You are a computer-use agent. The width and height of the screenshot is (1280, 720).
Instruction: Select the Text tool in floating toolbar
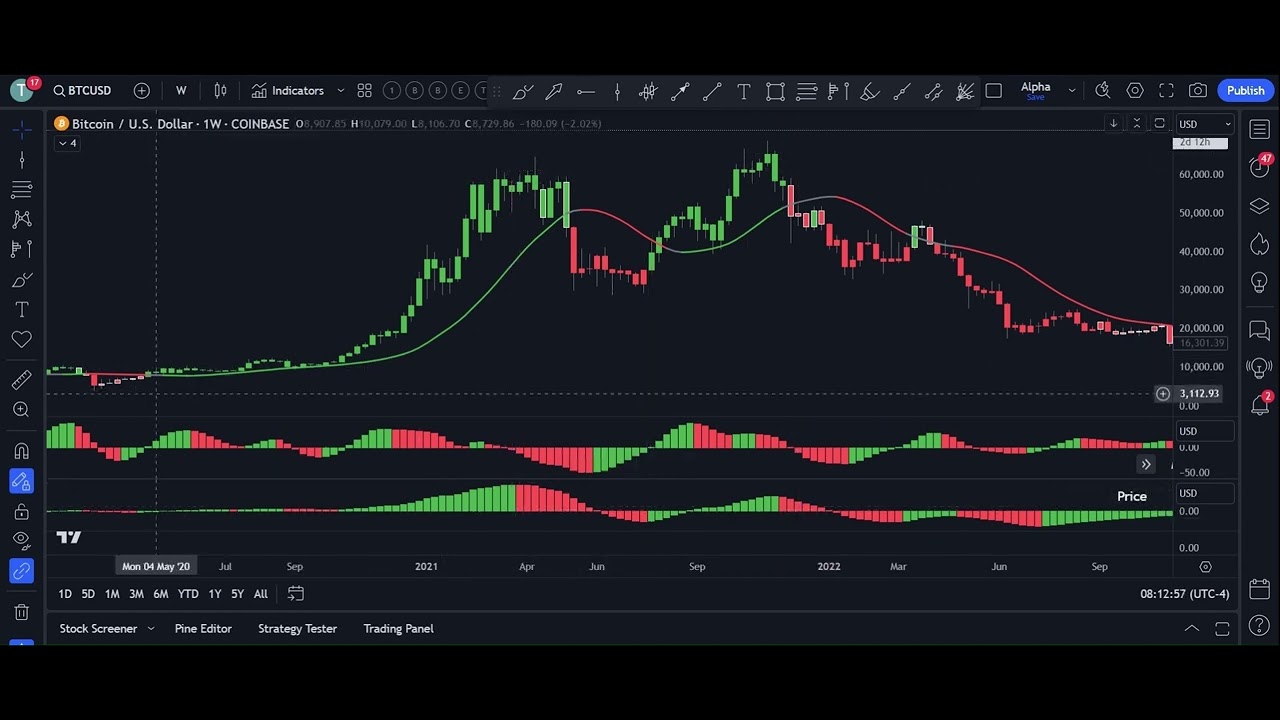pyautogui.click(x=744, y=92)
